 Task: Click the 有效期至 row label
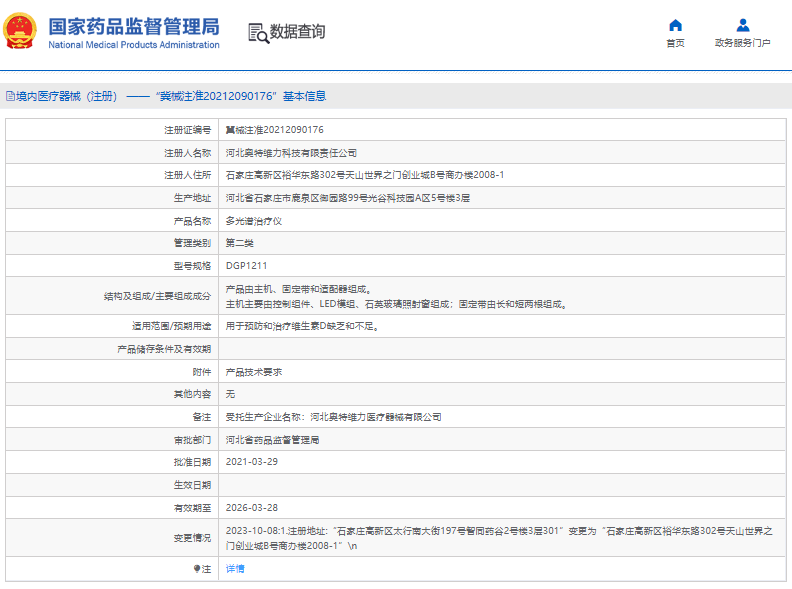coord(192,508)
